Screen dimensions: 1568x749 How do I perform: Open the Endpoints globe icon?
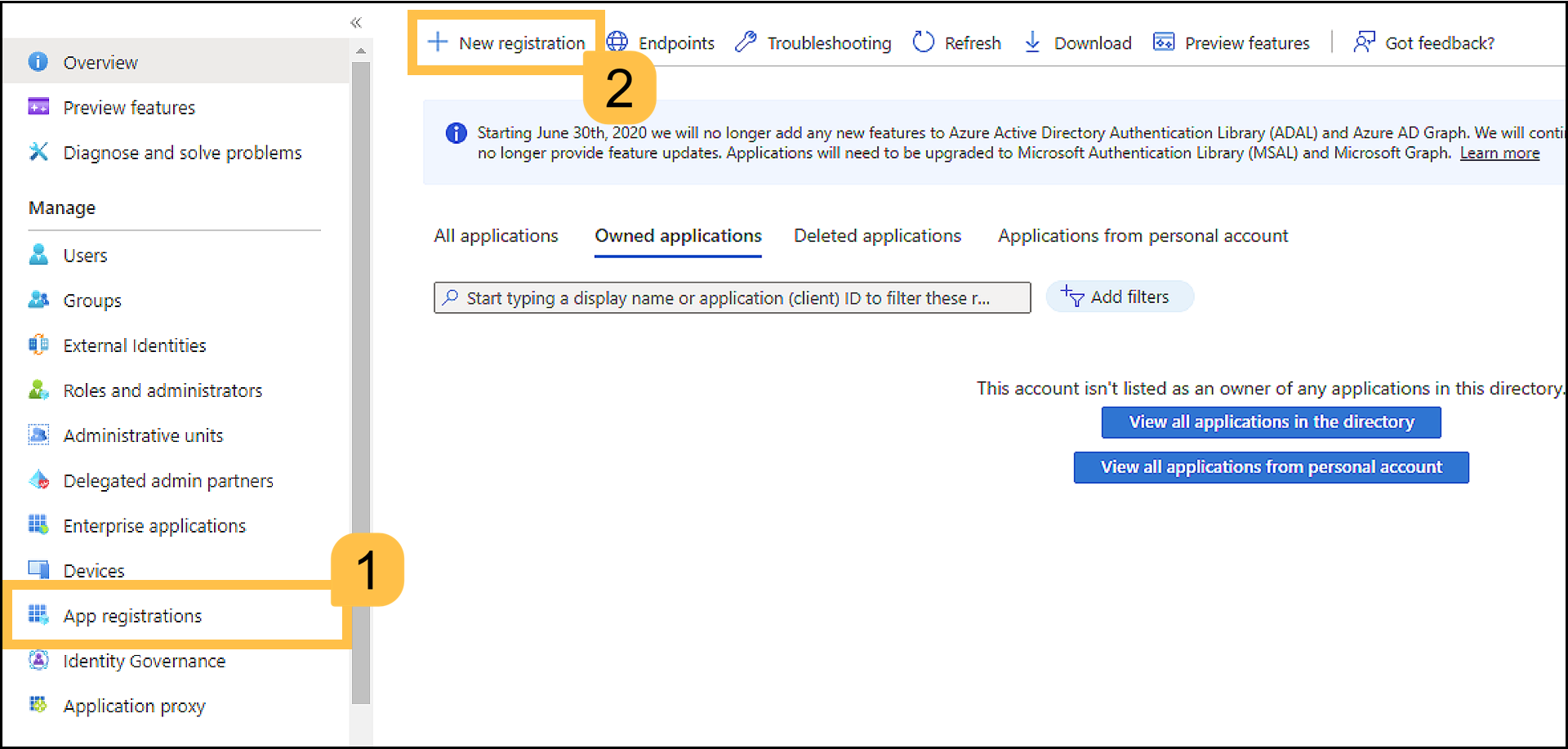pyautogui.click(x=617, y=42)
